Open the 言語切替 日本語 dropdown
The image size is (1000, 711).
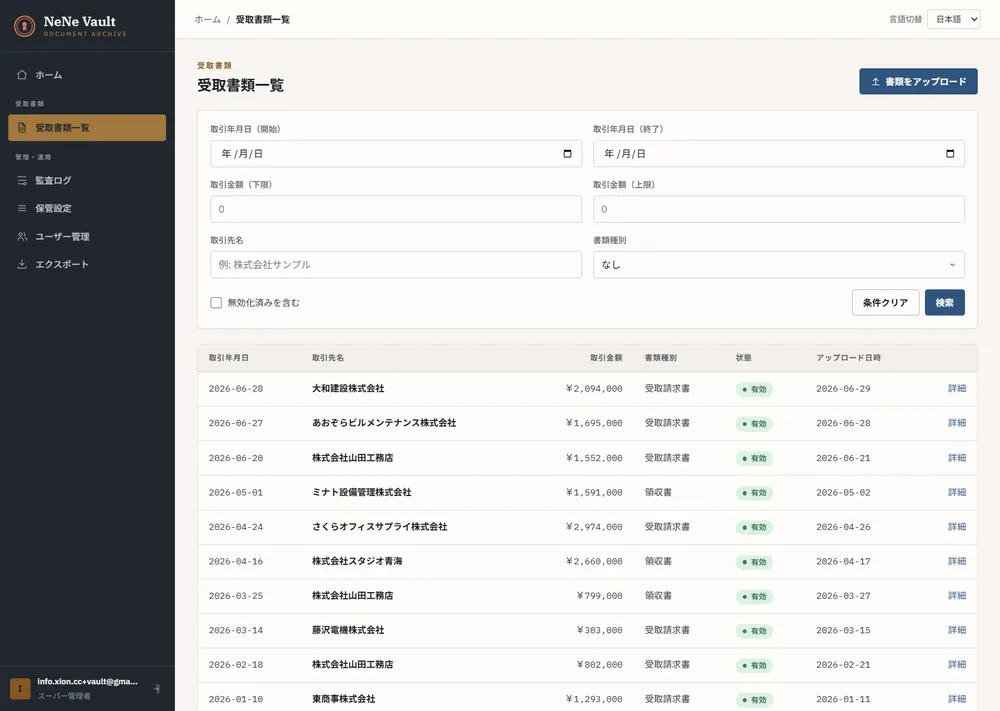[x=954, y=19]
